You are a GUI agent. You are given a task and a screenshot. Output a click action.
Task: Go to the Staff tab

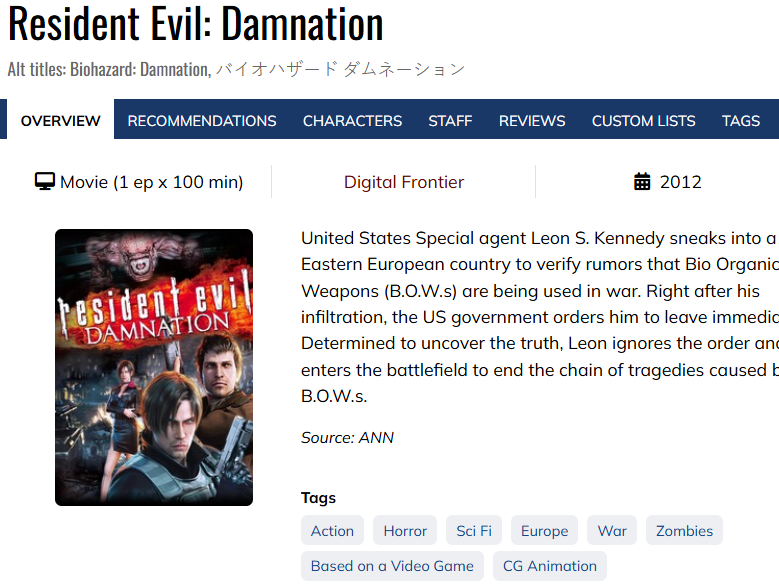coord(450,121)
